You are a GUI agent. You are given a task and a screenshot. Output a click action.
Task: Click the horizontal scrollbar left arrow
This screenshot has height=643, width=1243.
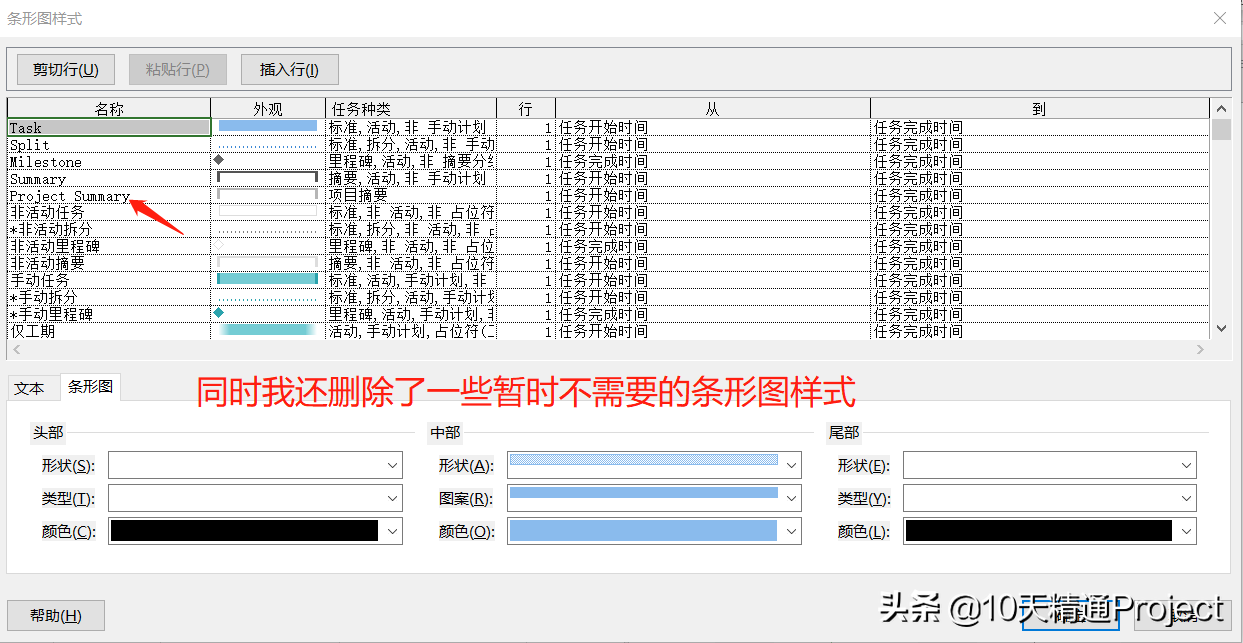click(16, 349)
